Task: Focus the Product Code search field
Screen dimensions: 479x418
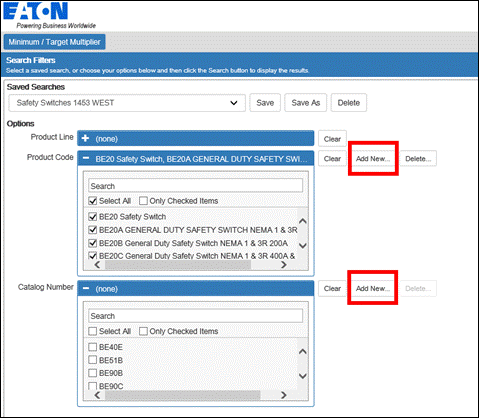Action: 196,186
